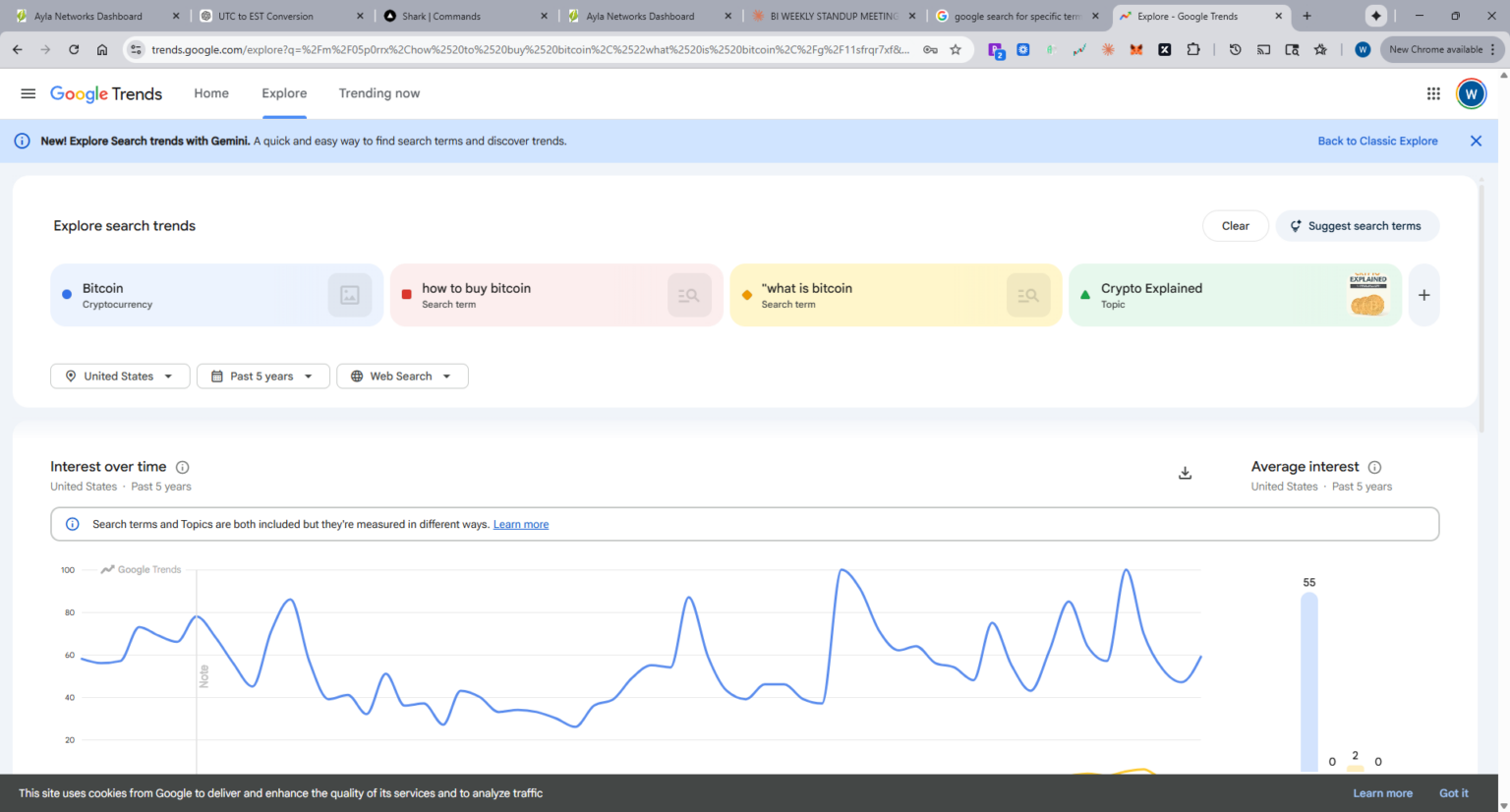
Task: Click the search-list icon on 'how to buy bitcoin' card
Action: tap(688, 295)
